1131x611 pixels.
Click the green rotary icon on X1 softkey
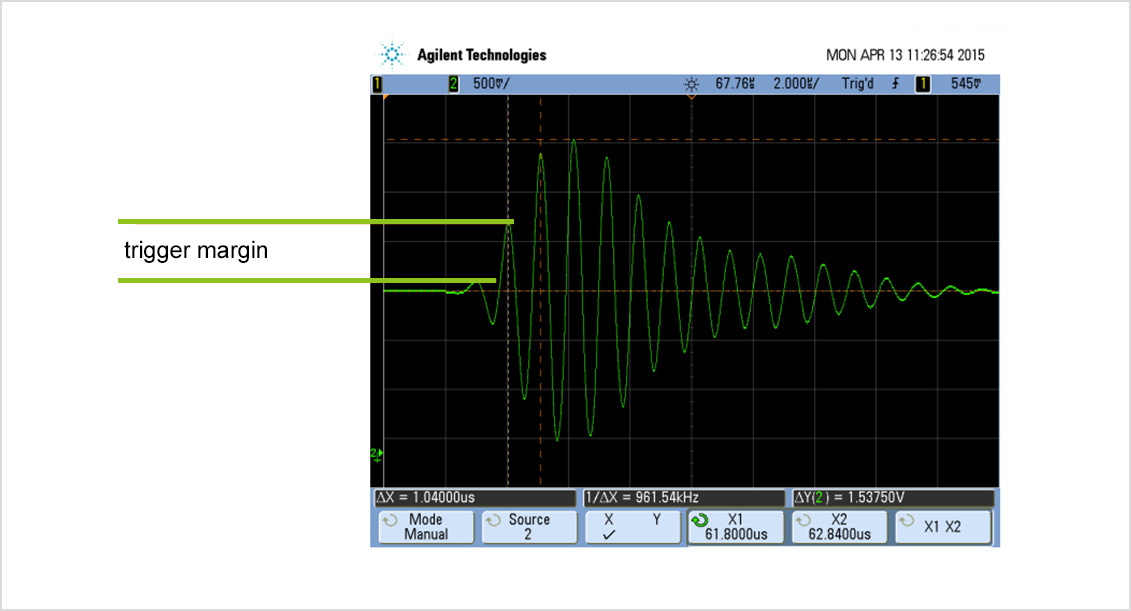point(700,520)
